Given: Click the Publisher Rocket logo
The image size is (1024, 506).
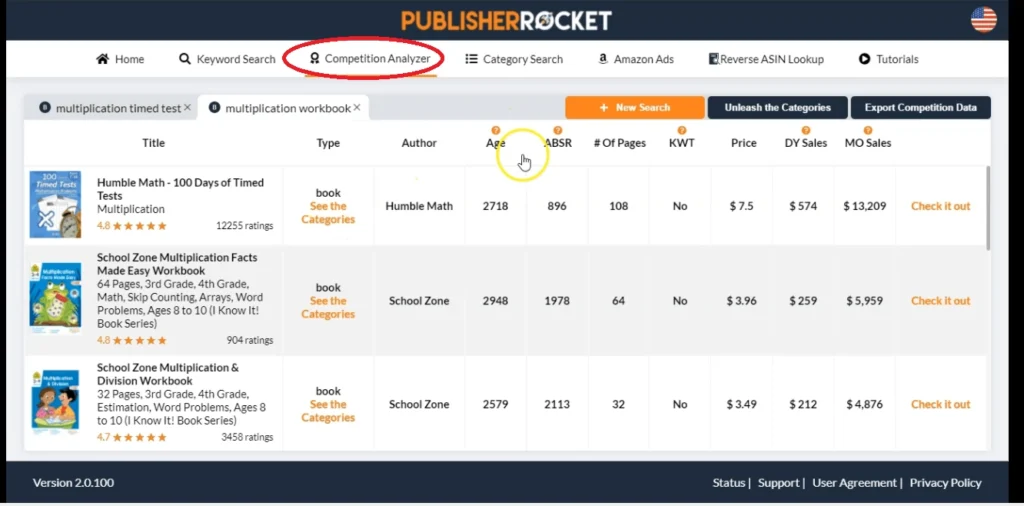Looking at the screenshot, I should pos(506,20).
